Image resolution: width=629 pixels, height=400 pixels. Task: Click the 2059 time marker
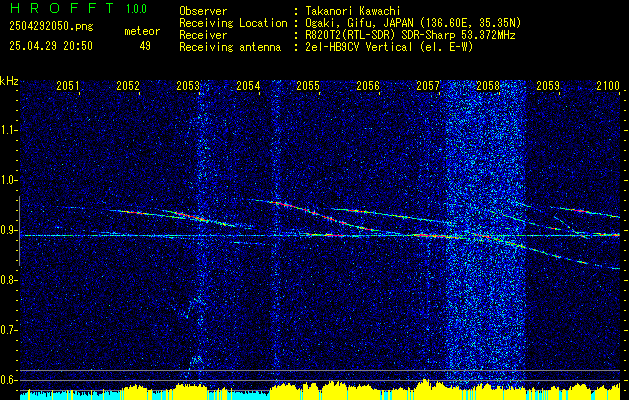point(548,85)
